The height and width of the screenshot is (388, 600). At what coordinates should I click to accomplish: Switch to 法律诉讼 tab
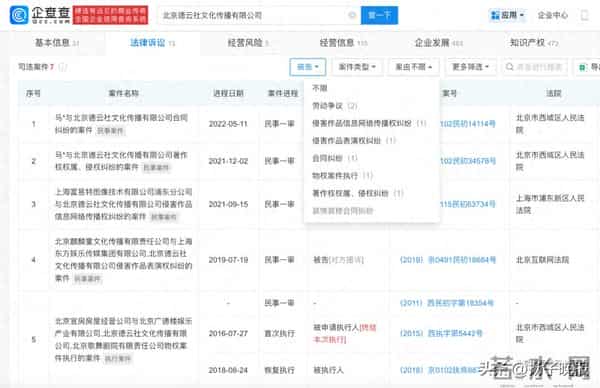click(x=152, y=43)
